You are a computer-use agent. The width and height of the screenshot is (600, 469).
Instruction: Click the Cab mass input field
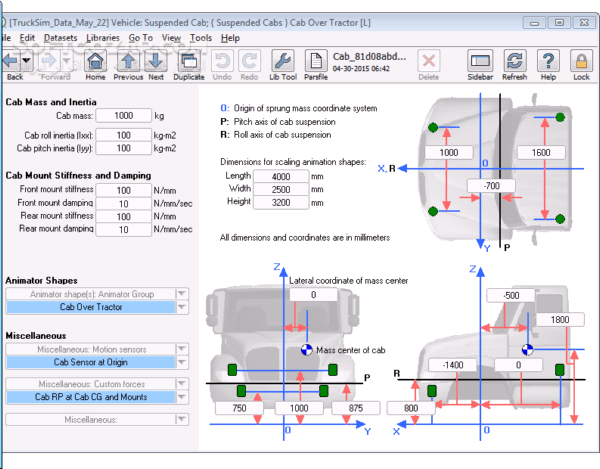(123, 116)
